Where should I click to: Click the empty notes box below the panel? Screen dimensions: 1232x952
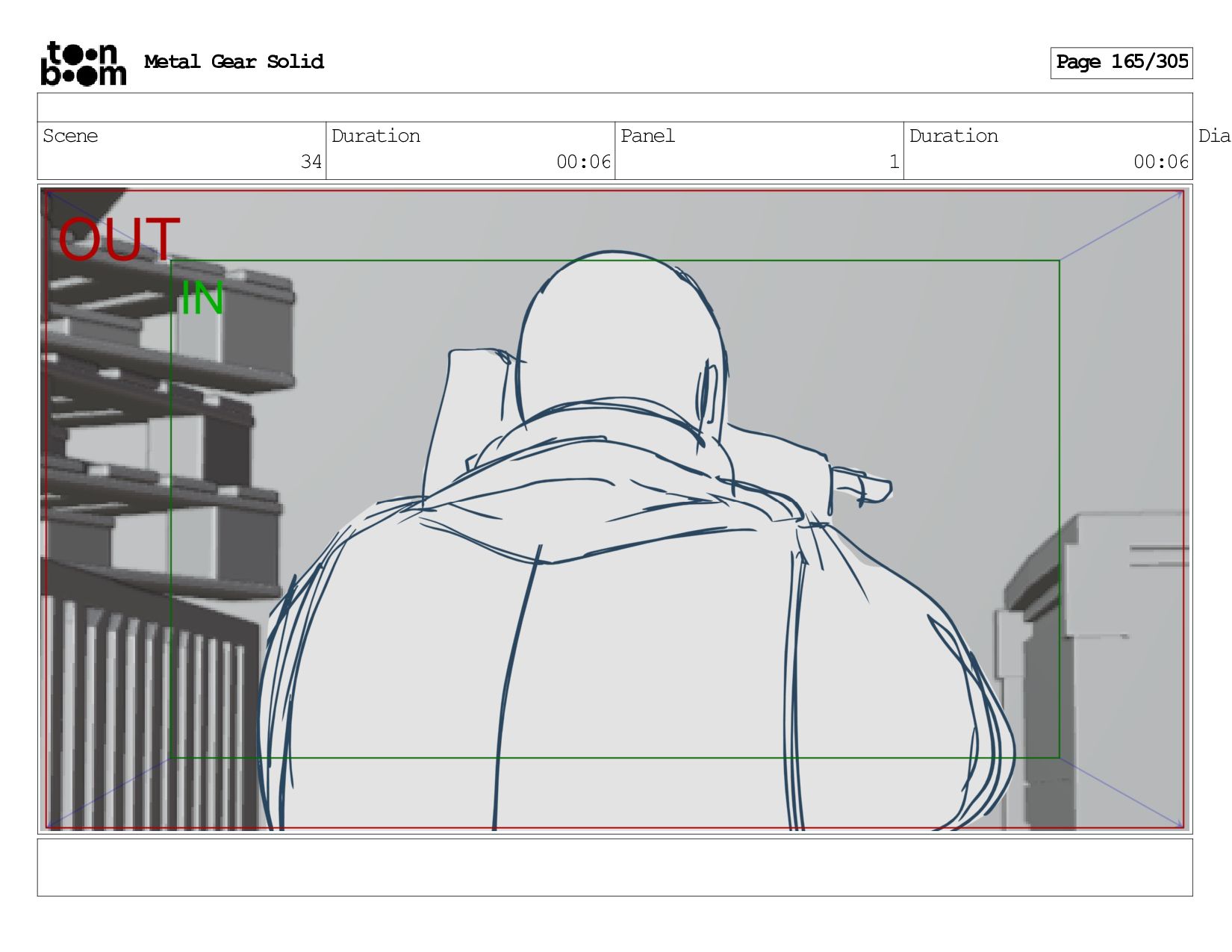tap(615, 868)
